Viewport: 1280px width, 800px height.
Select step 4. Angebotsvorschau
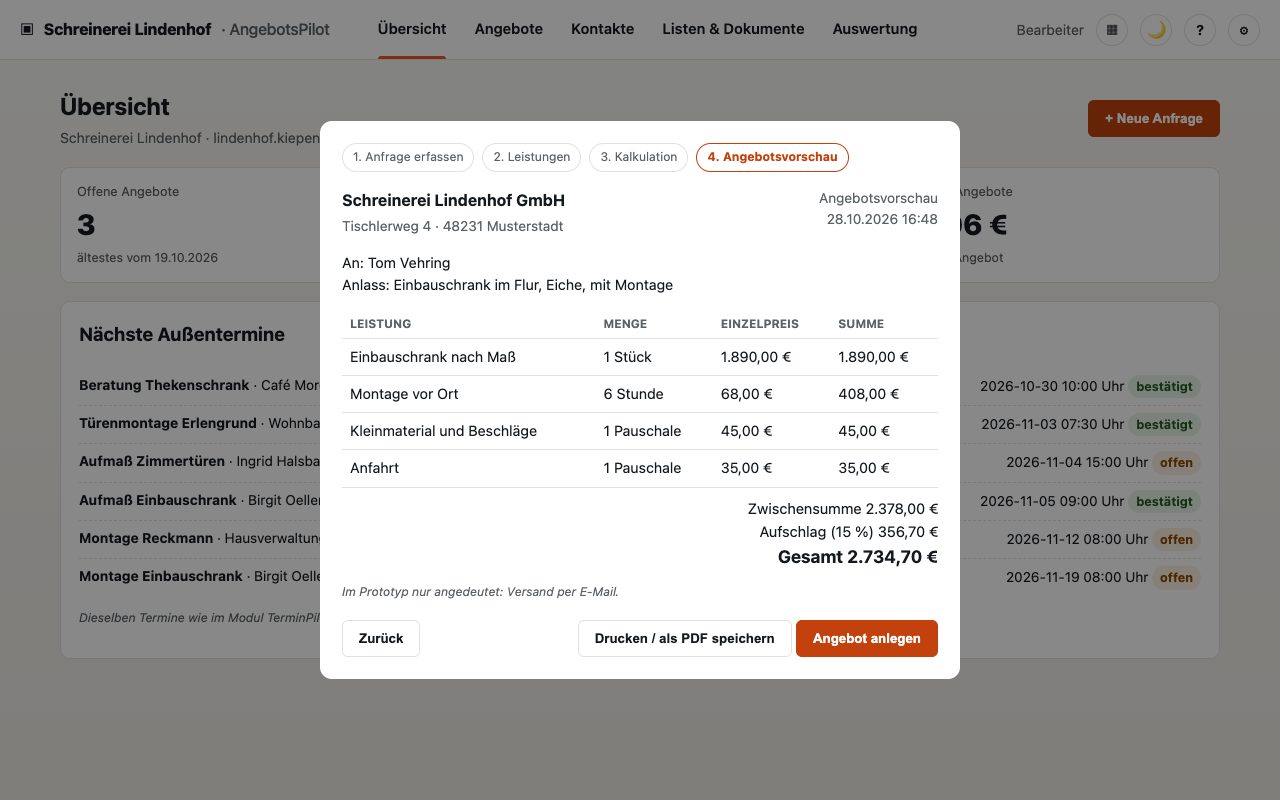(x=773, y=157)
